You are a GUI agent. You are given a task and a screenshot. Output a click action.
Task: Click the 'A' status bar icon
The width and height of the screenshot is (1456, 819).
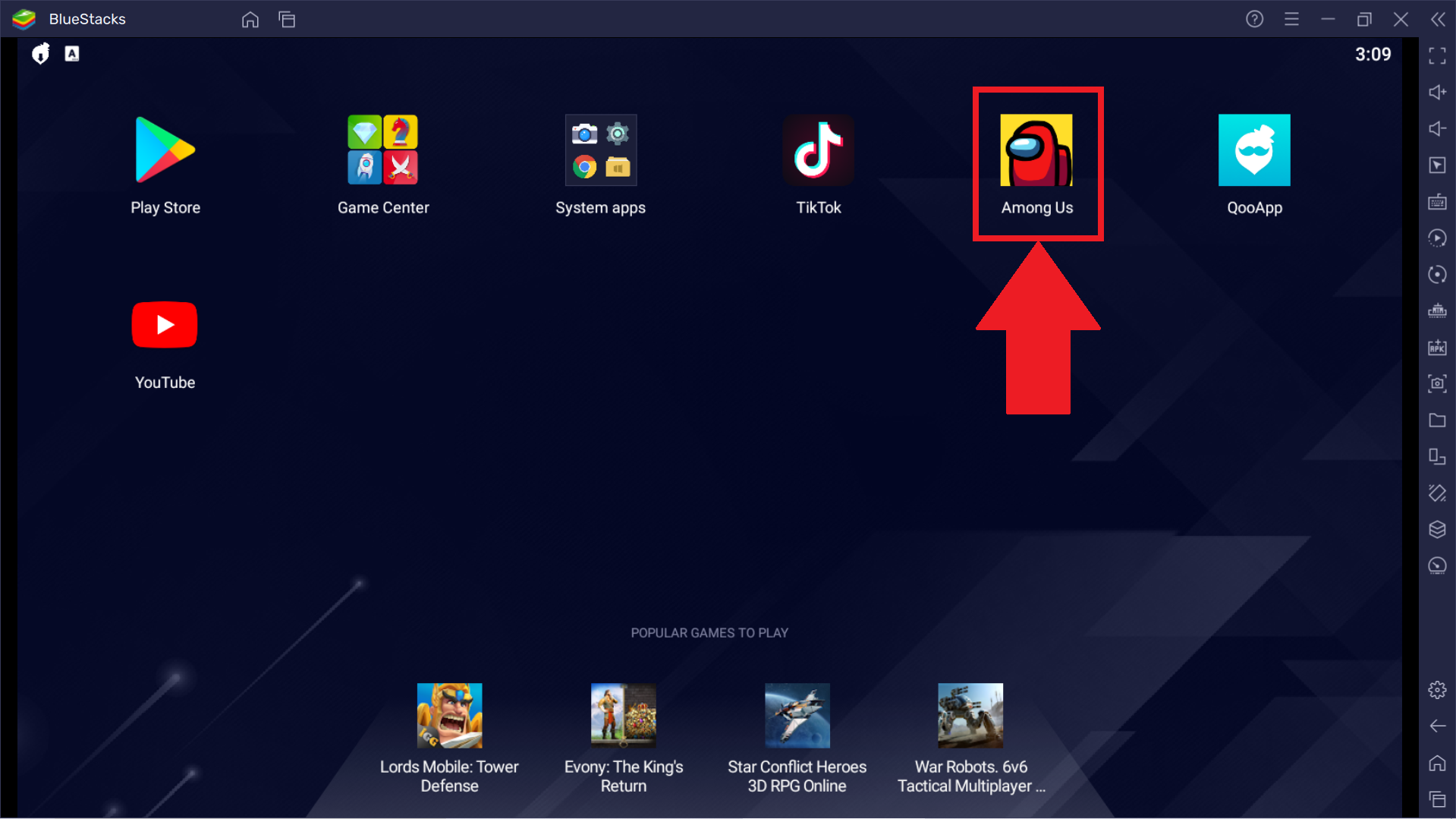pyautogui.click(x=72, y=54)
